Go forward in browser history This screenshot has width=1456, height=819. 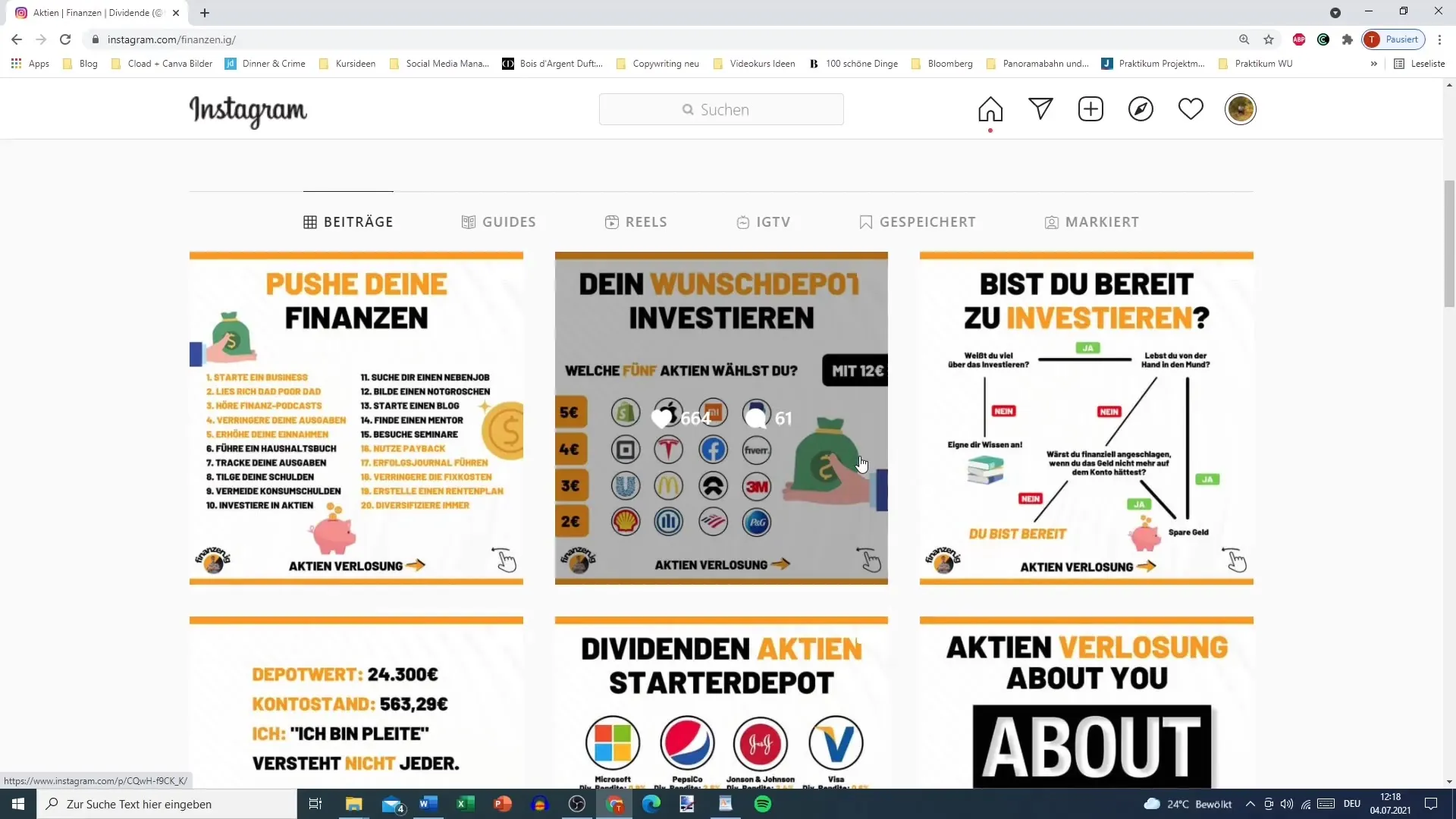41,39
